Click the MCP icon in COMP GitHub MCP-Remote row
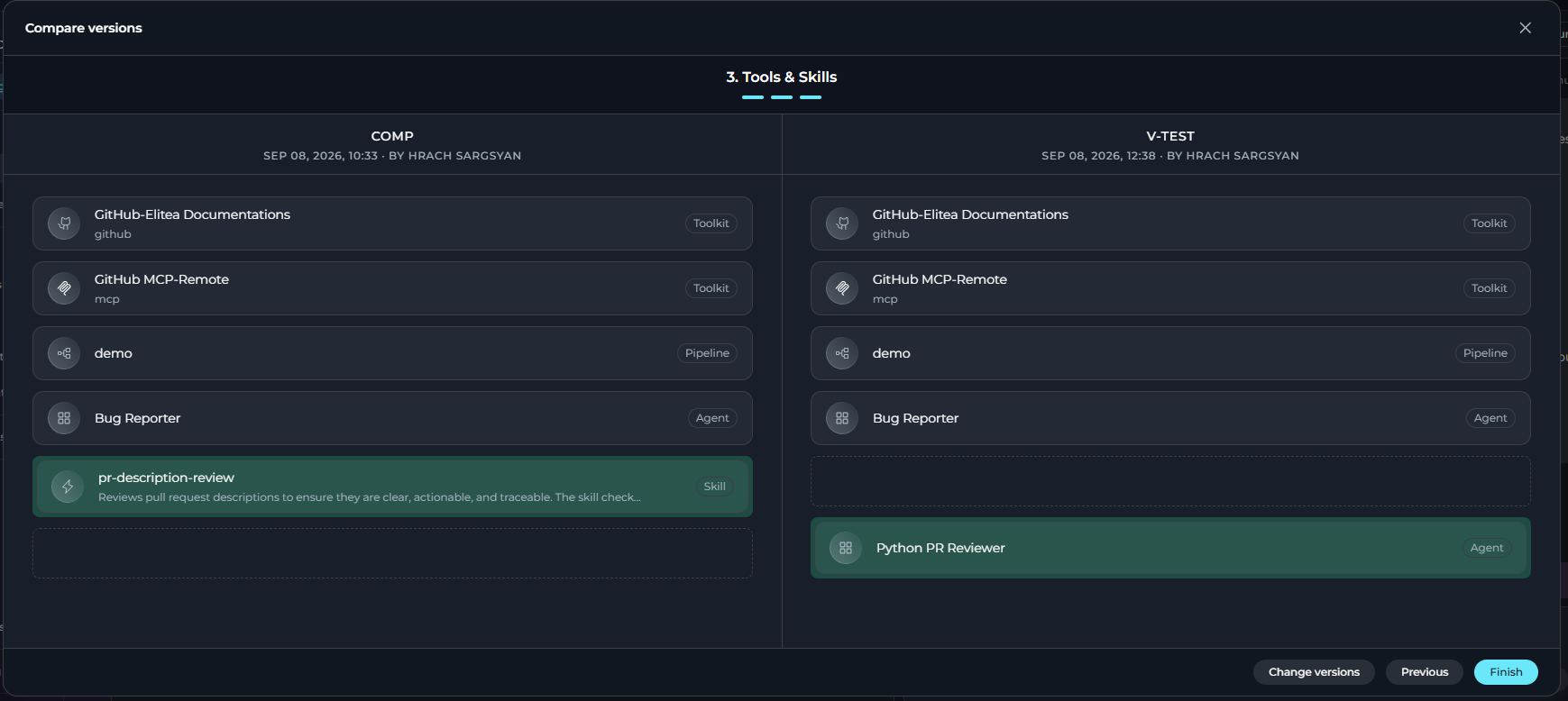1568x701 pixels. [64, 288]
